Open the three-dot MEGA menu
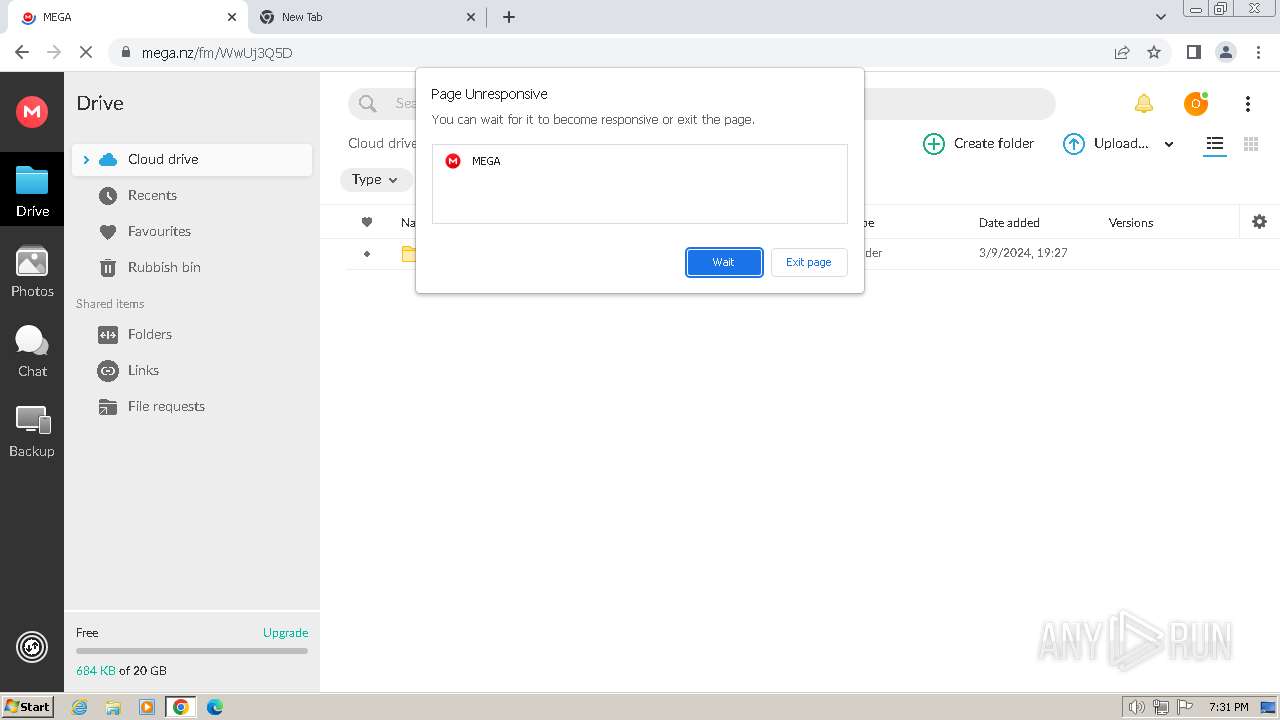Viewport: 1280px width, 720px height. (x=1248, y=103)
